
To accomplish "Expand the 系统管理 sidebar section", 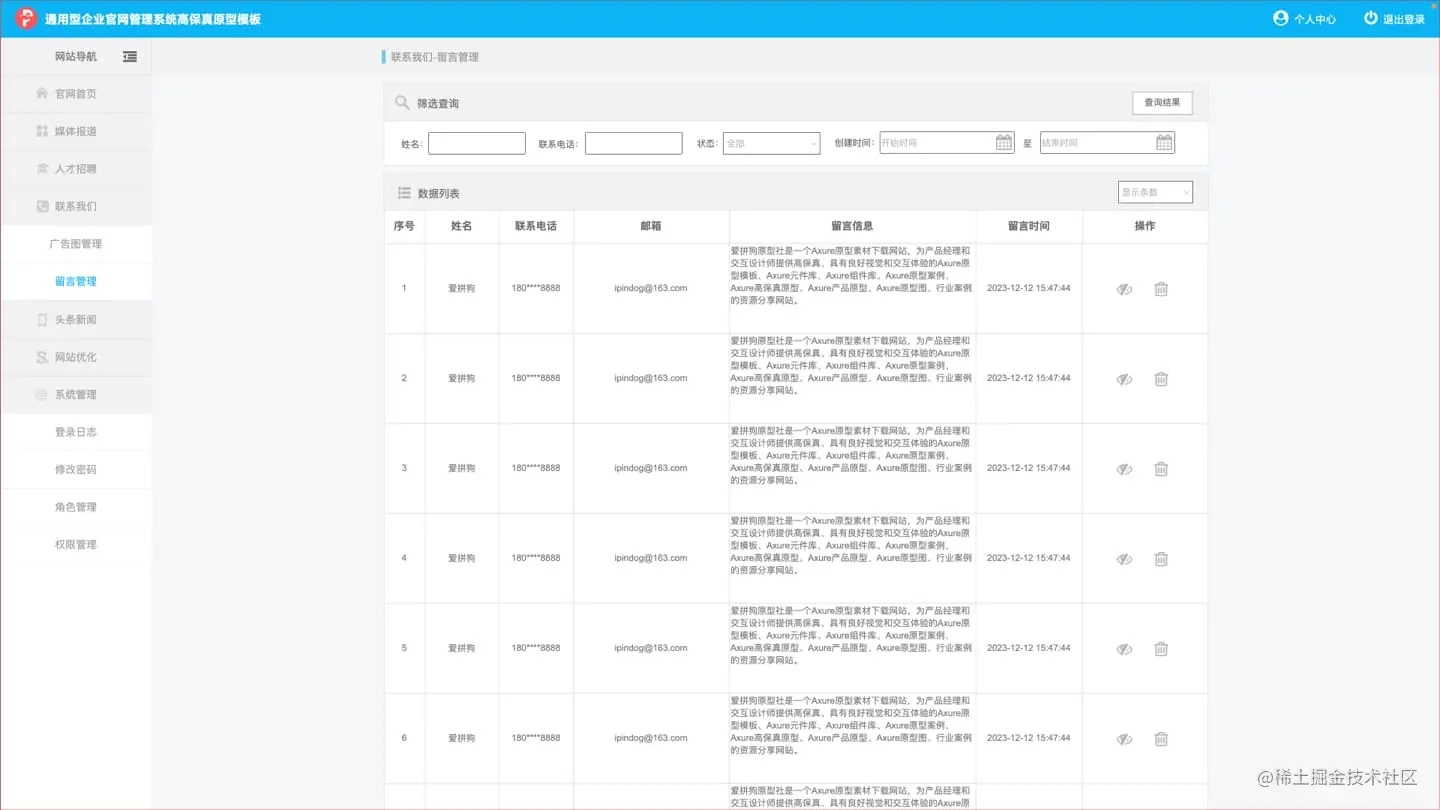I will coord(76,395).
